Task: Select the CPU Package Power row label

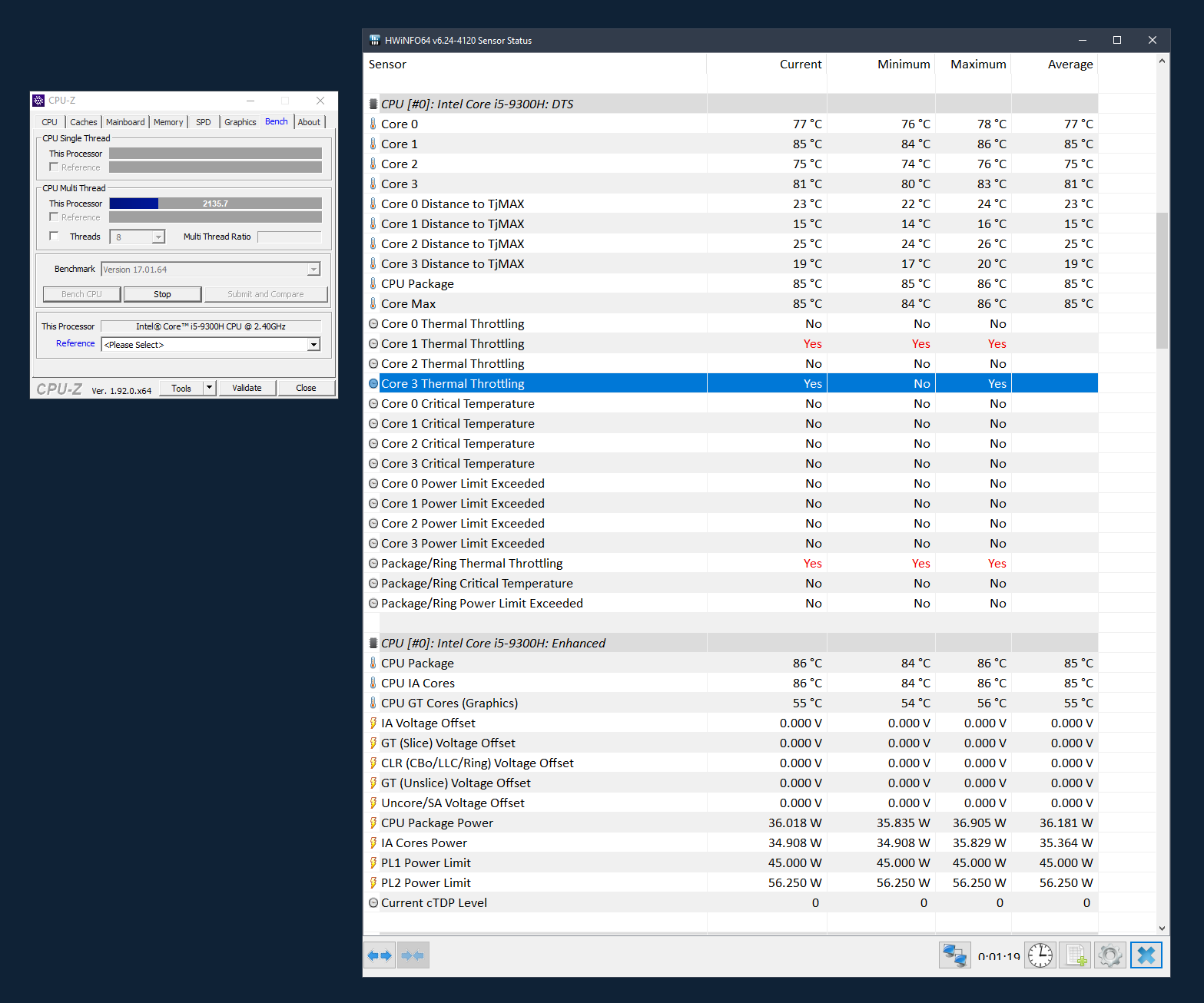Action: 437,823
